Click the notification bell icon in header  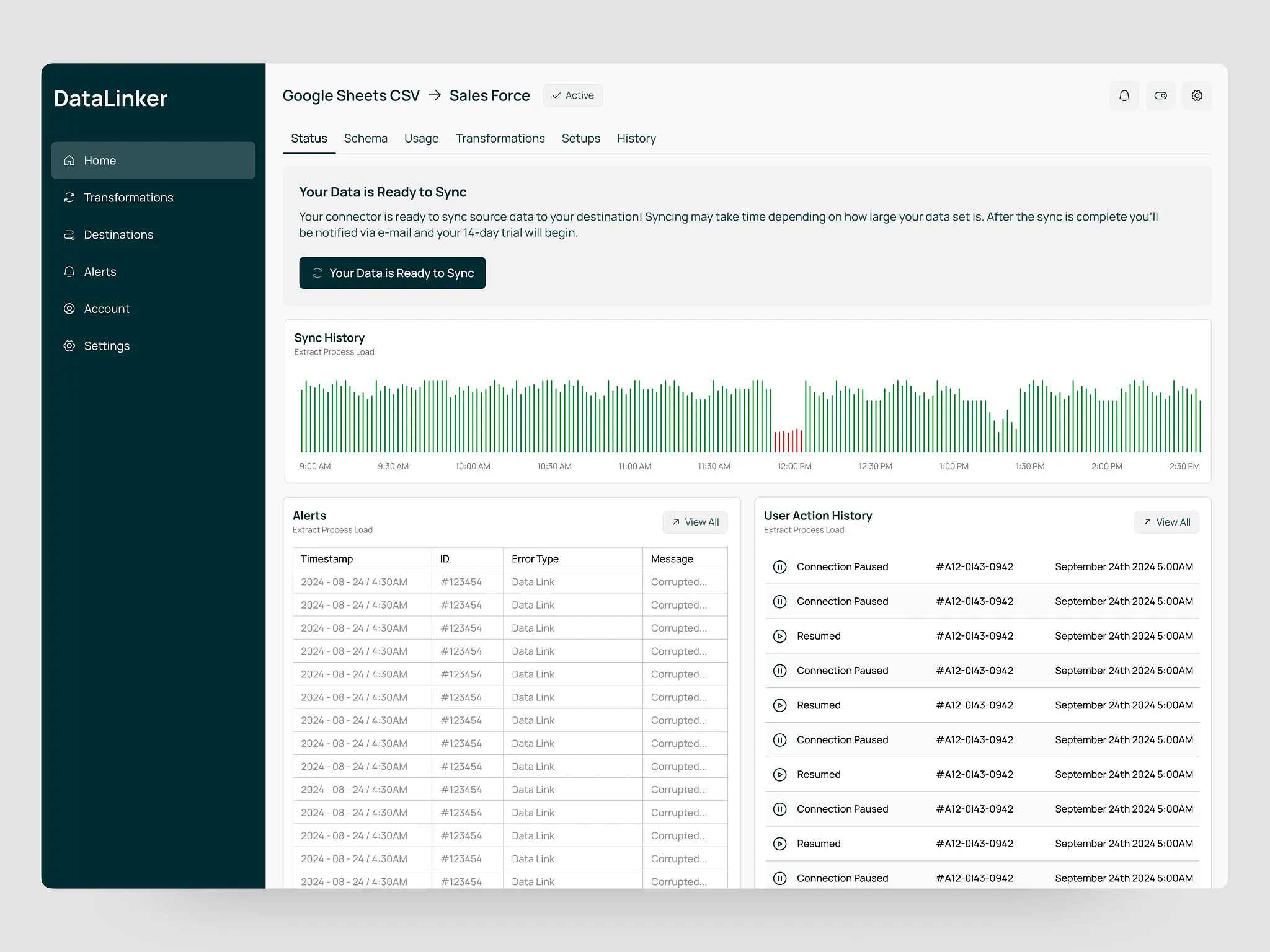point(1124,95)
